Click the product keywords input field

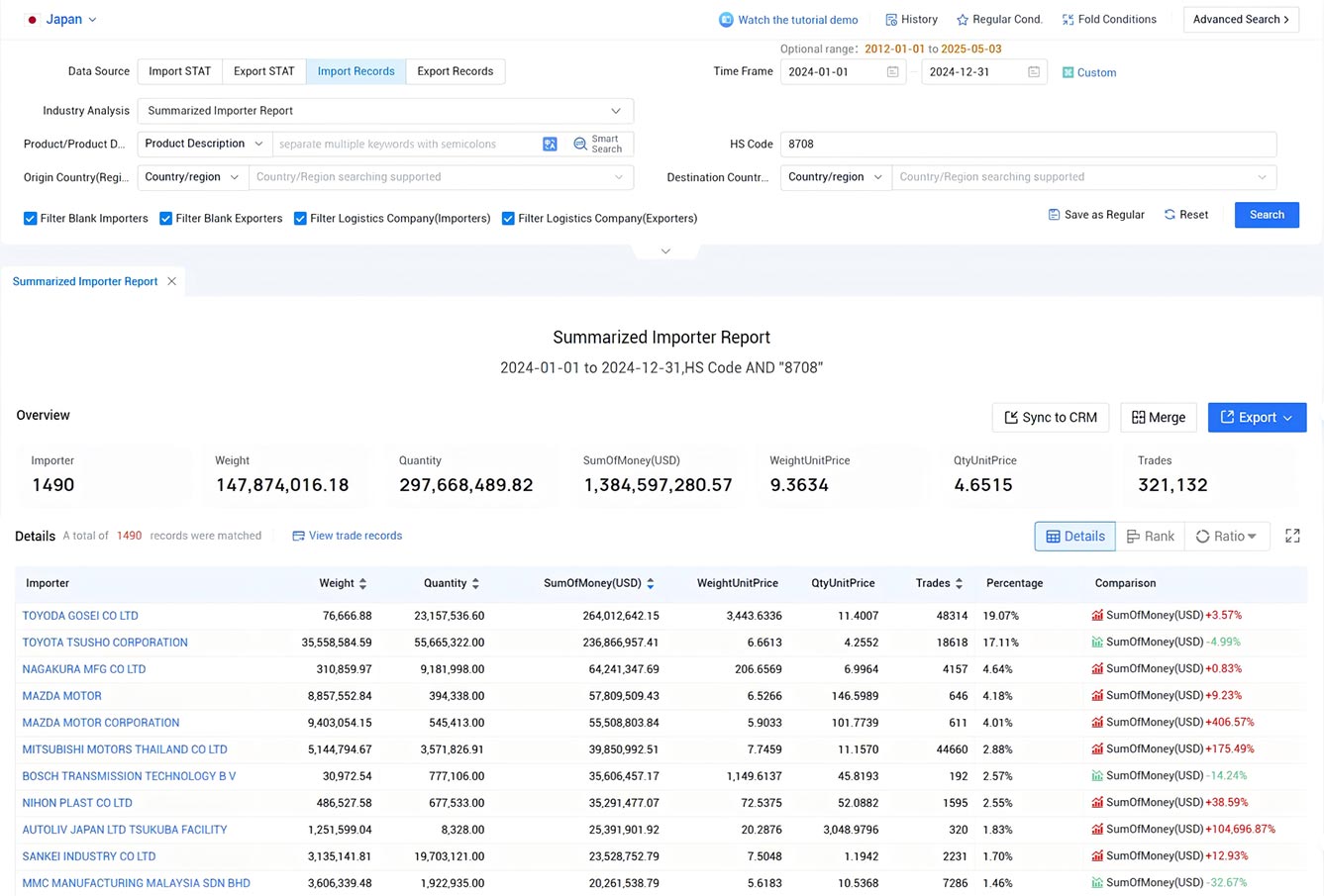[x=407, y=145]
